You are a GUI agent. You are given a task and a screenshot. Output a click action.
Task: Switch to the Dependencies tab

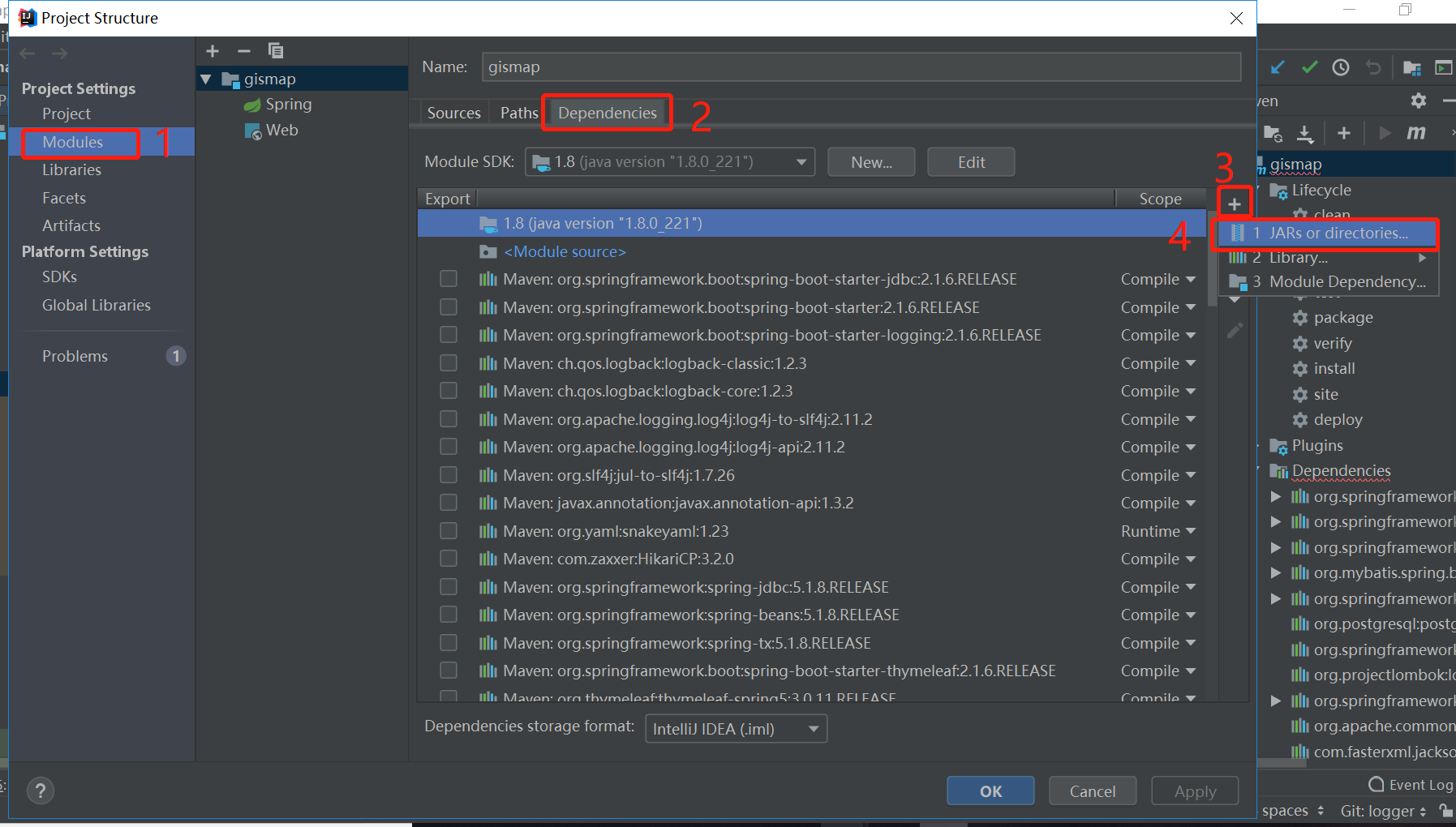(x=608, y=113)
